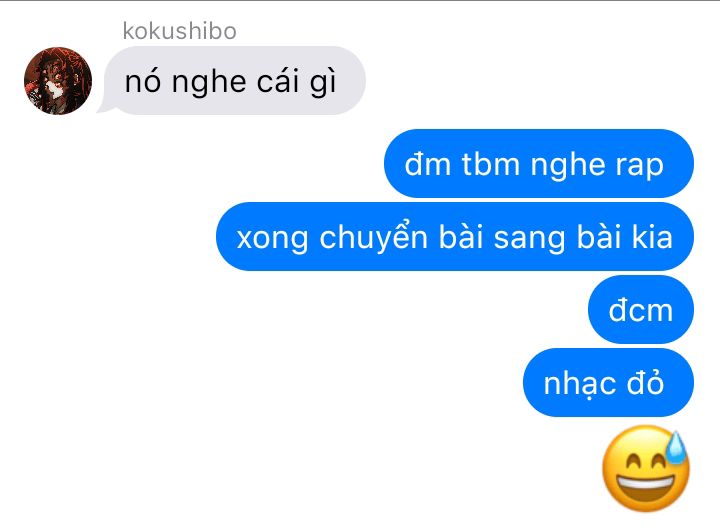The height and width of the screenshot is (532, 720).
Task: Click the sender name kokushibo
Action: click(180, 31)
